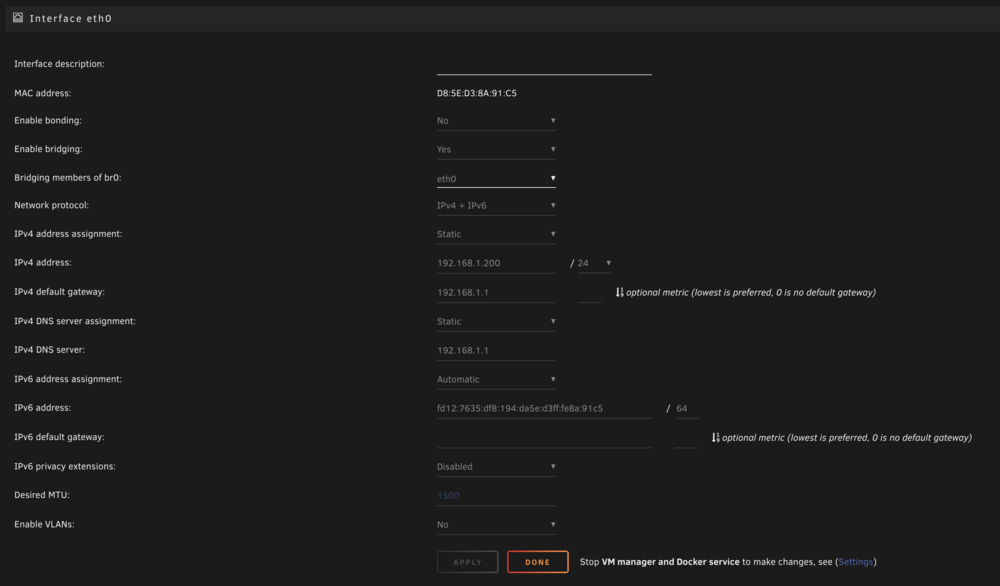Open the Enable bonding dropdown
The width and height of the screenshot is (1000, 586).
pos(496,121)
